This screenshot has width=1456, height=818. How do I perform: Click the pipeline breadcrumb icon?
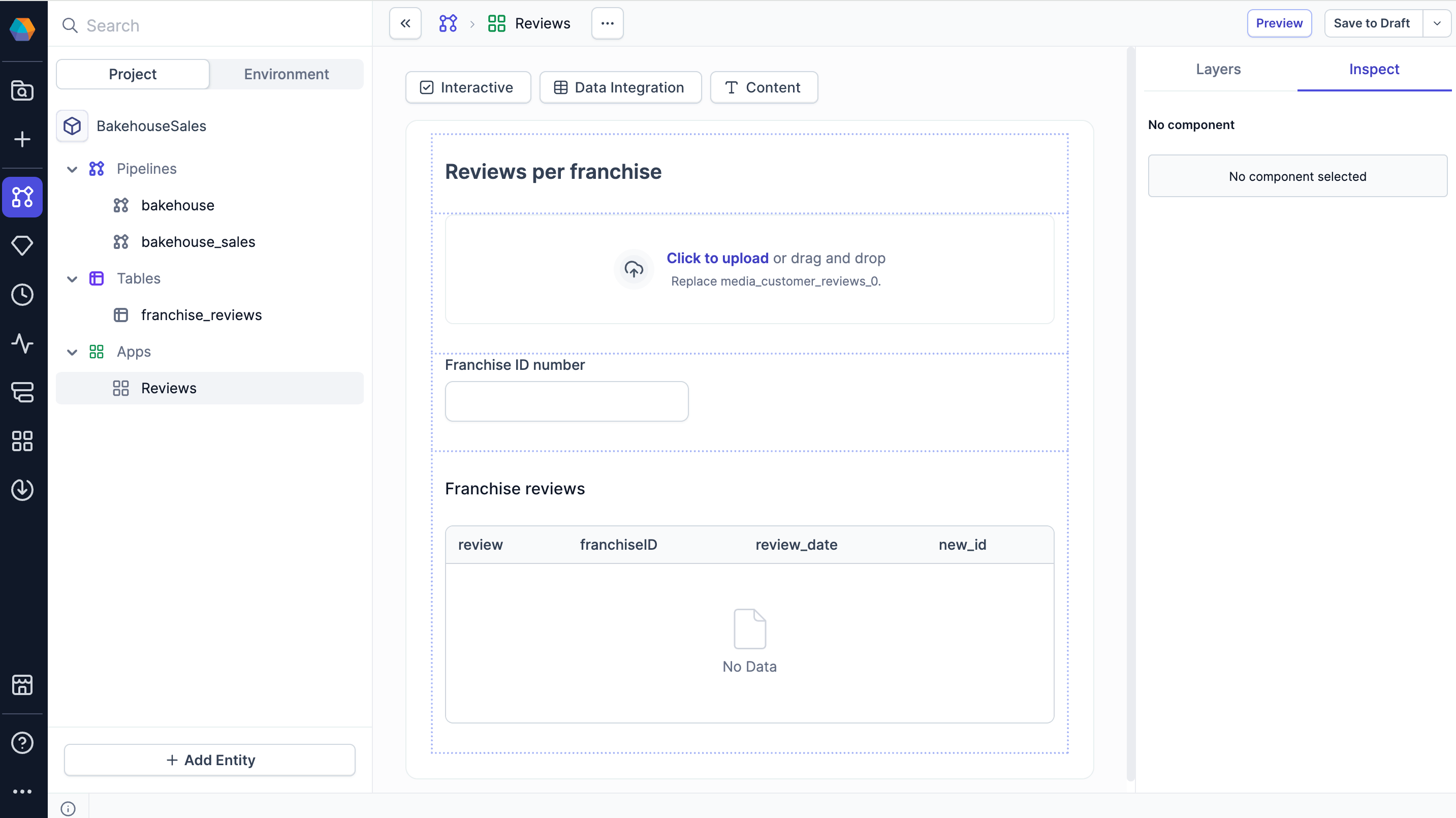click(448, 23)
